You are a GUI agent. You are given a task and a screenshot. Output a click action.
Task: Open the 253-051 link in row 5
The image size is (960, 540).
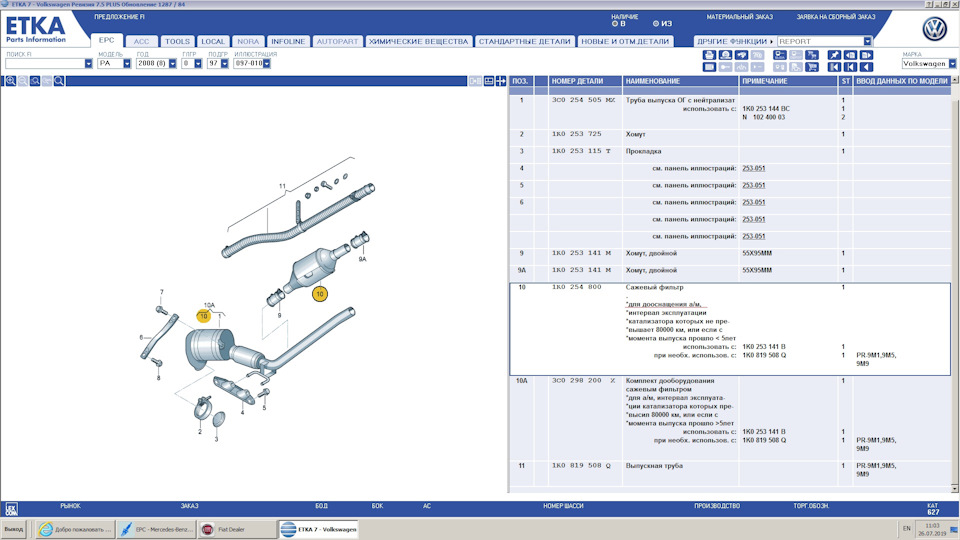point(754,186)
